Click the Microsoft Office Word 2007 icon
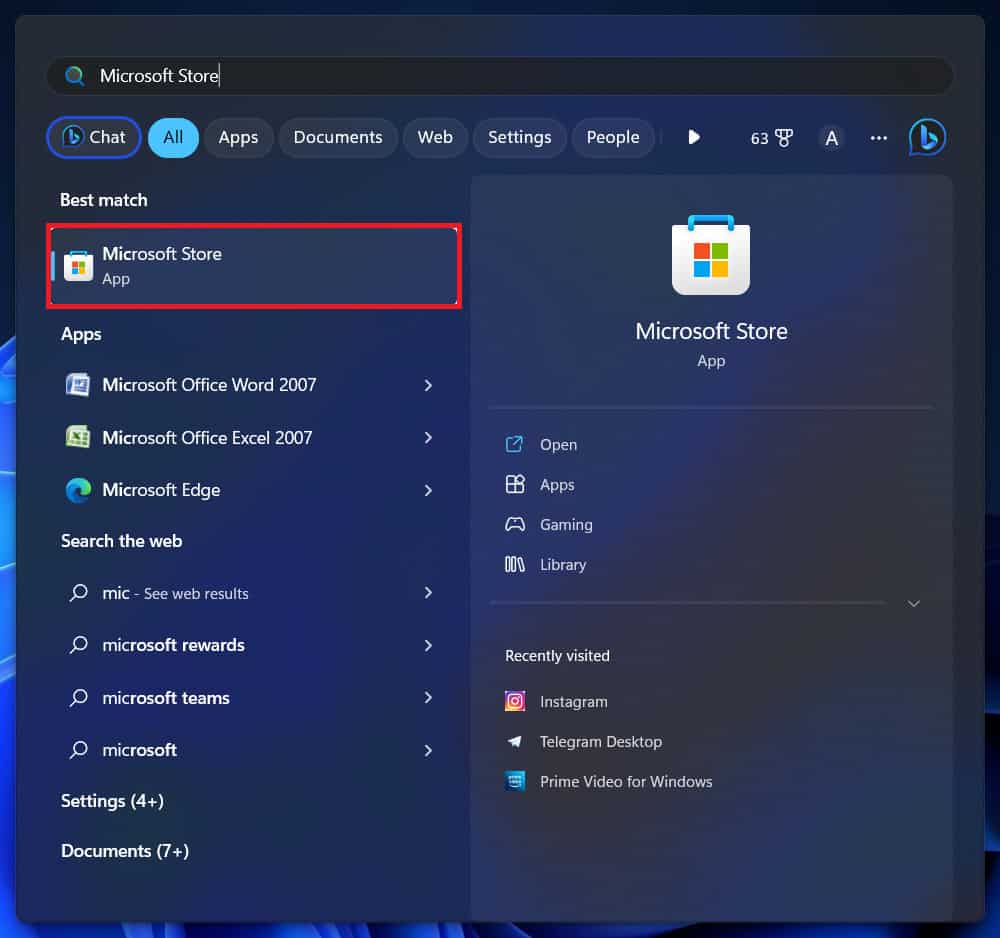Image resolution: width=1000 pixels, height=938 pixels. pos(78,385)
